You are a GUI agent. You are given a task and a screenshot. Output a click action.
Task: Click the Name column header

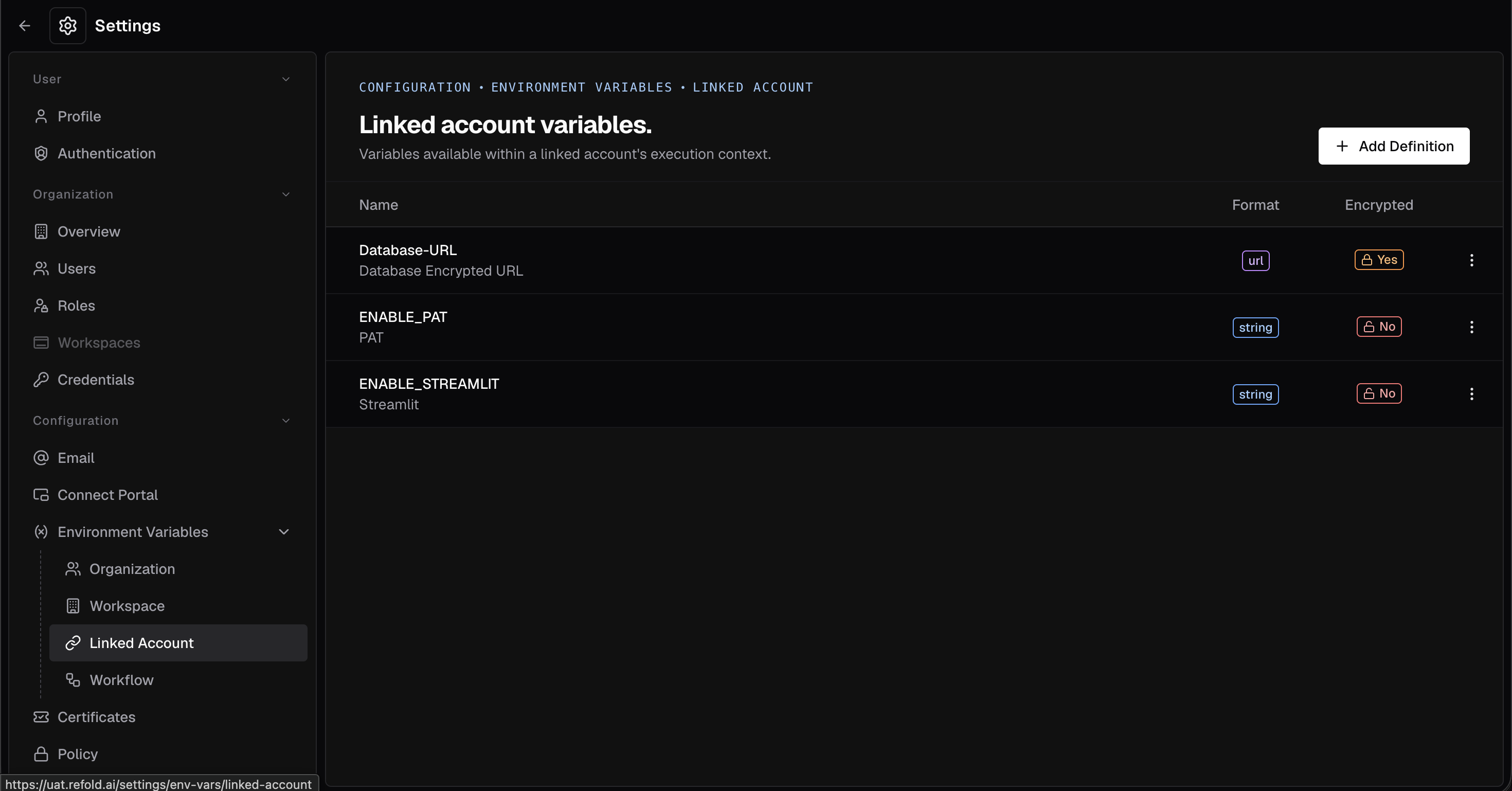click(x=378, y=205)
